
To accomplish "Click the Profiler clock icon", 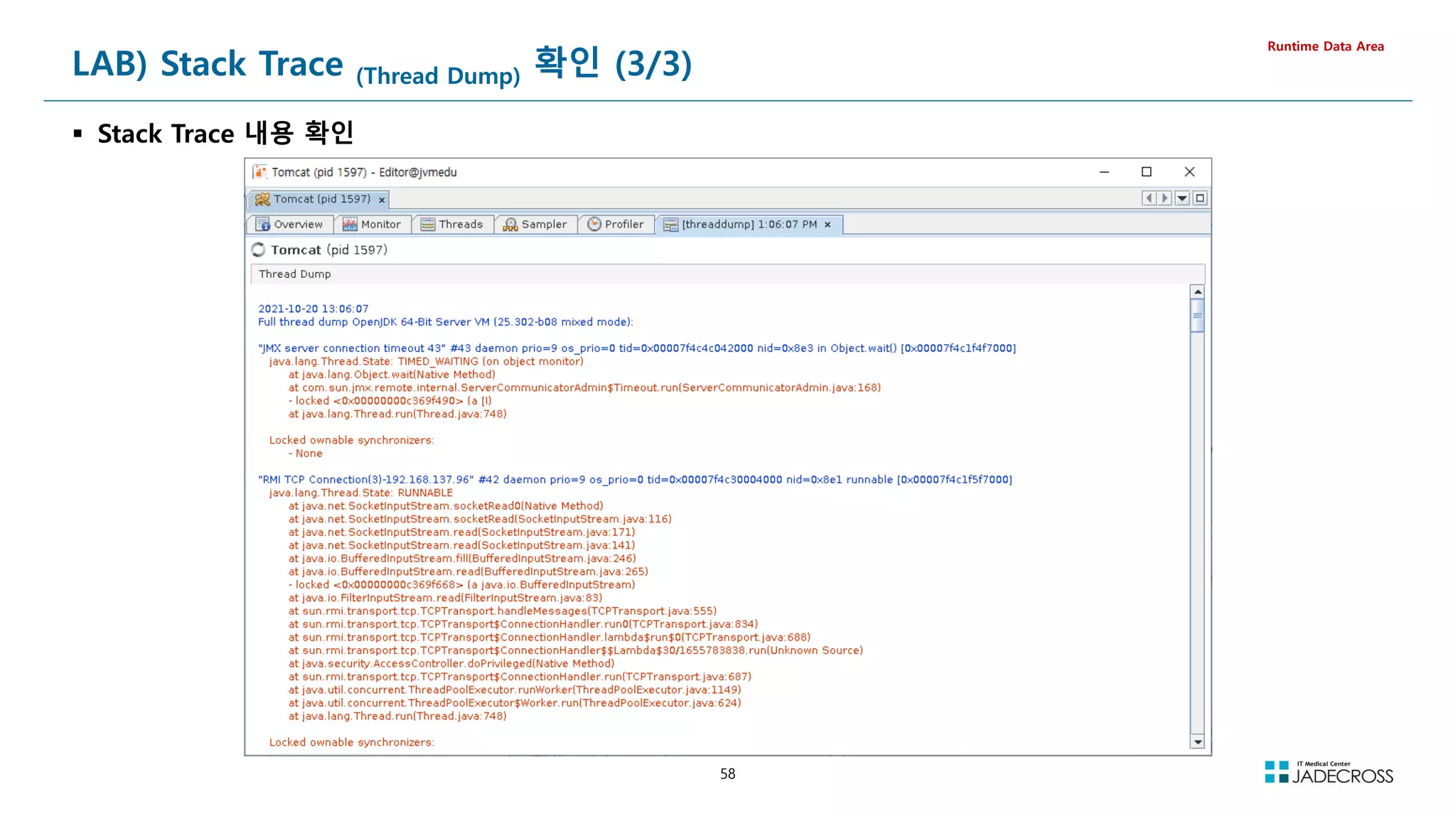I will [594, 224].
